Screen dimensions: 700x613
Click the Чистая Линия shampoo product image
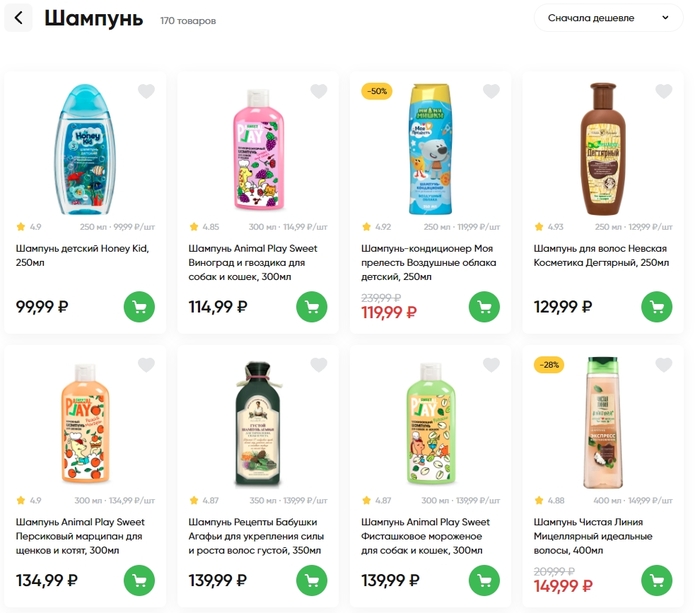pyautogui.click(x=602, y=423)
